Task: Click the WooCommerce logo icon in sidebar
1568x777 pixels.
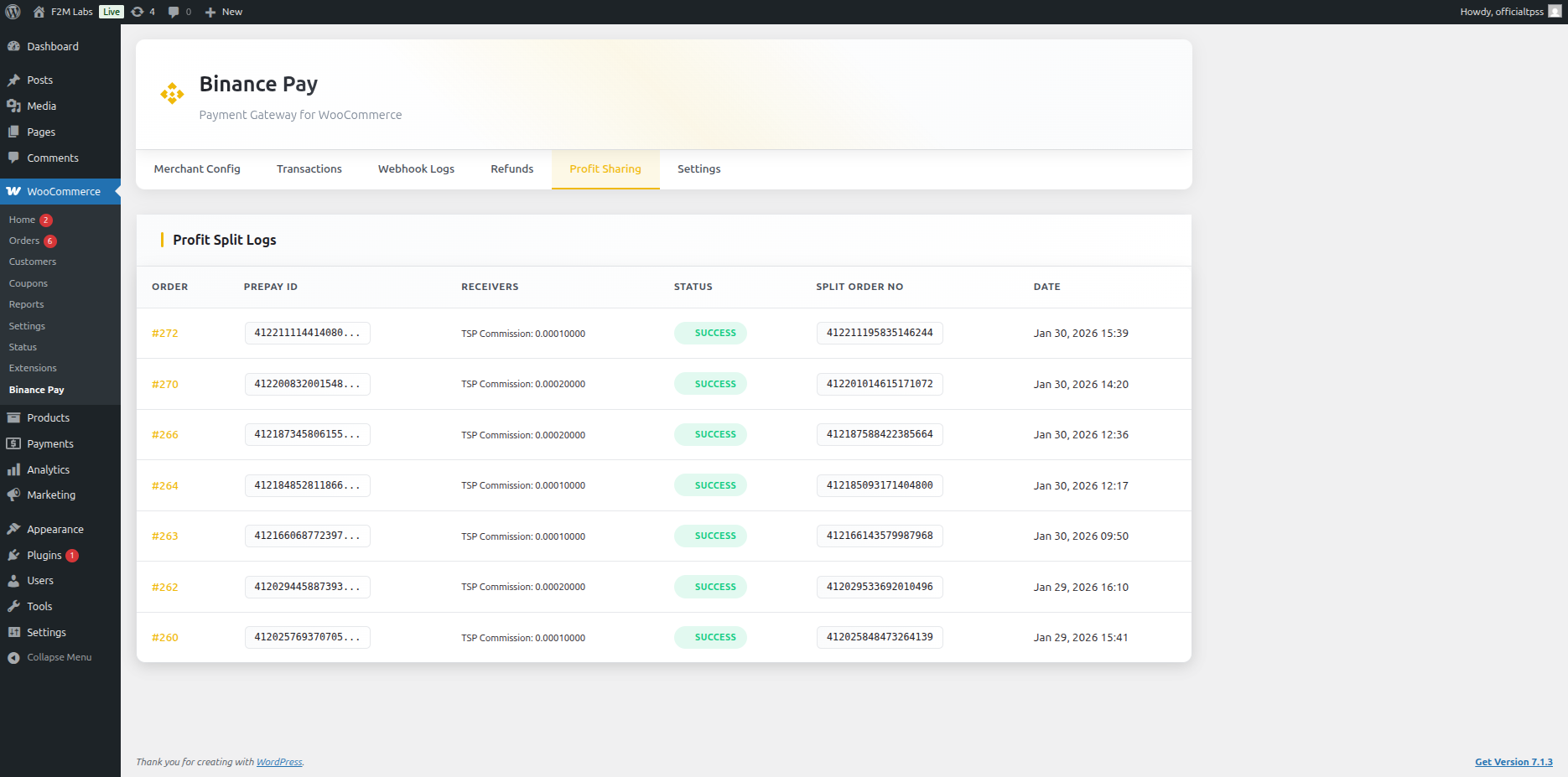Action: click(13, 191)
